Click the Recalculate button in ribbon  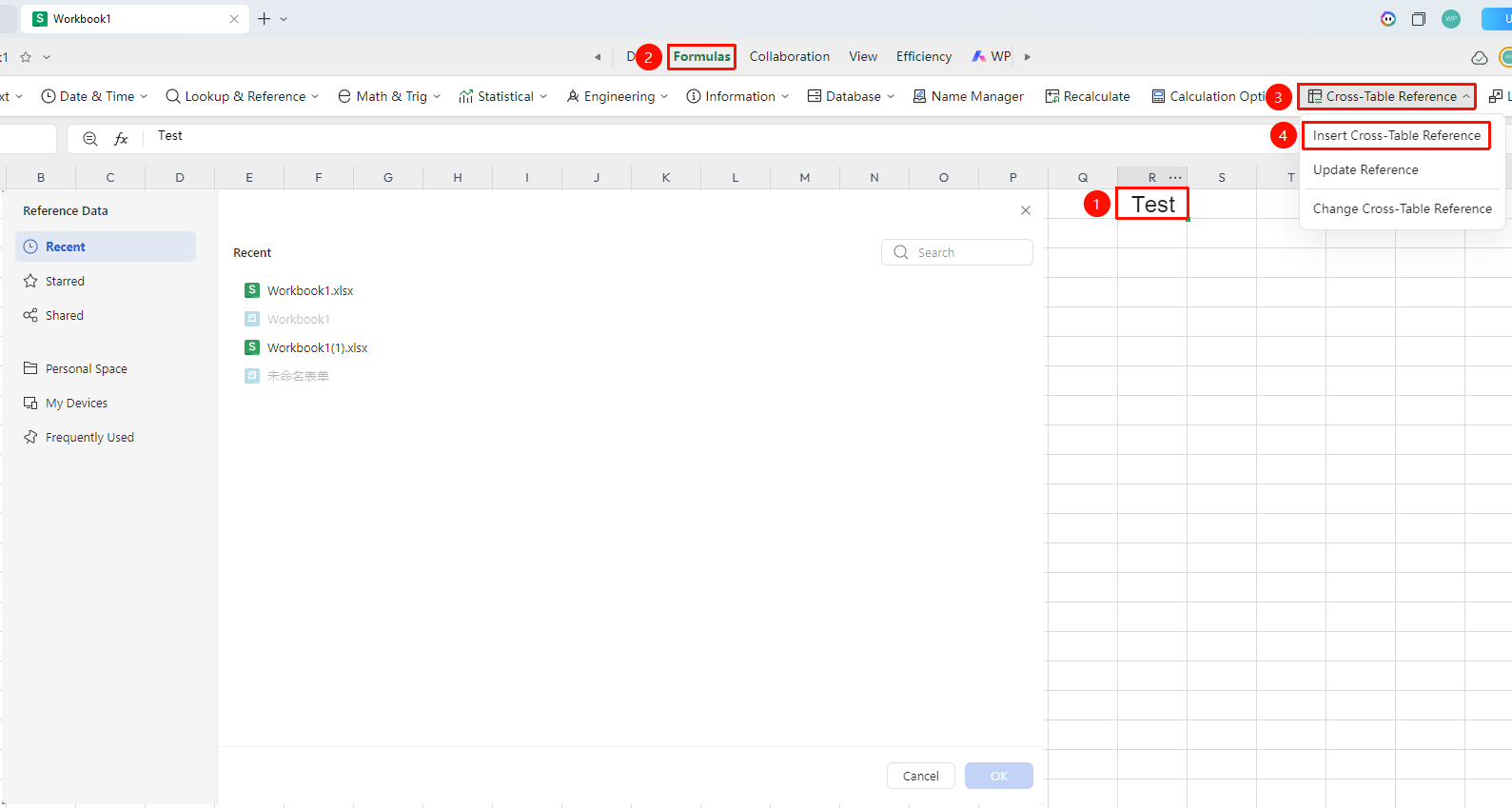pyautogui.click(x=1088, y=96)
